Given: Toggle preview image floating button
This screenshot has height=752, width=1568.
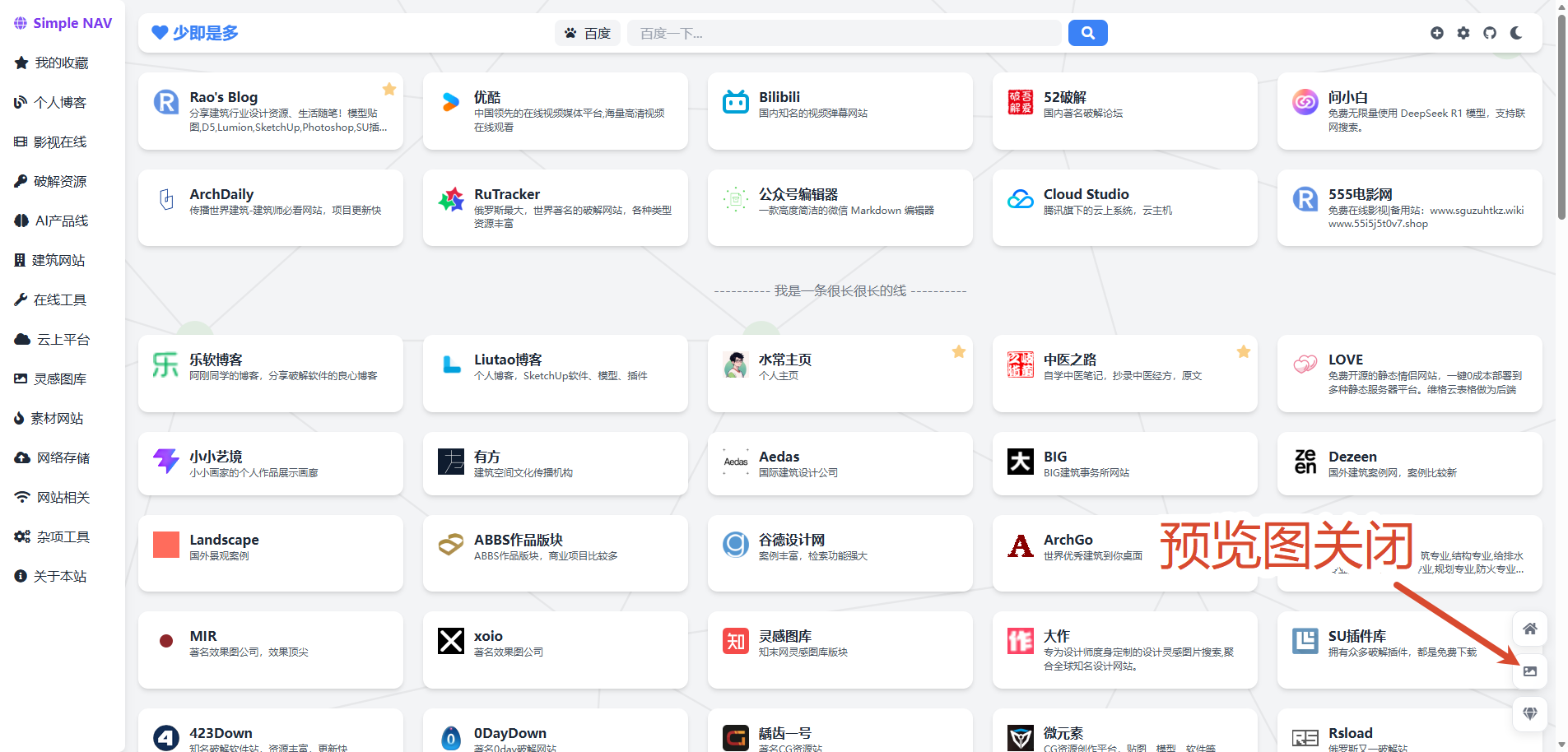Looking at the screenshot, I should pos(1530,671).
